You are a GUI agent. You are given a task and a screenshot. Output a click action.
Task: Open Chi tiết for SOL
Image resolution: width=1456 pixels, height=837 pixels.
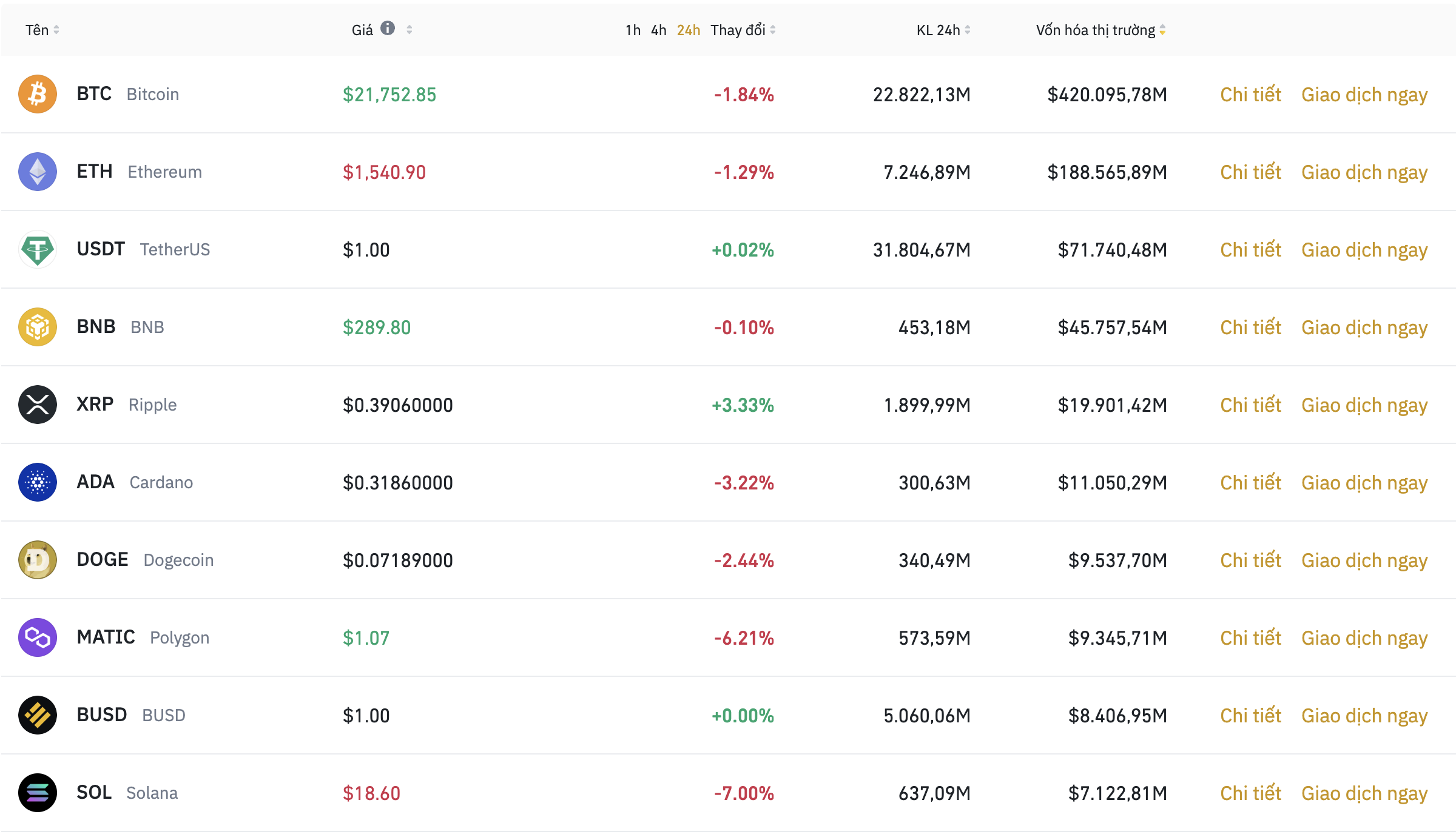(x=1250, y=793)
